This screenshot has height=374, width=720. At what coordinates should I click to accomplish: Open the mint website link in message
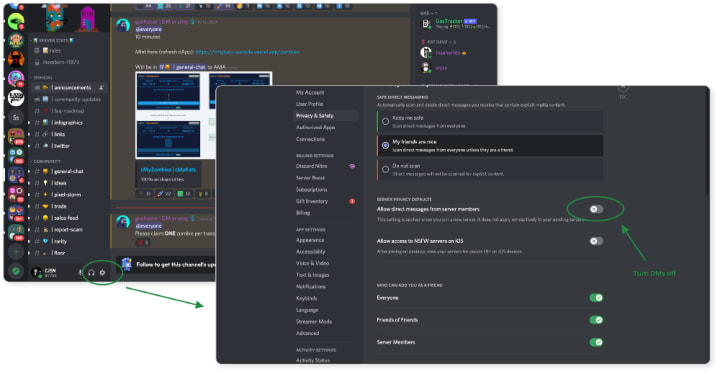(248, 52)
